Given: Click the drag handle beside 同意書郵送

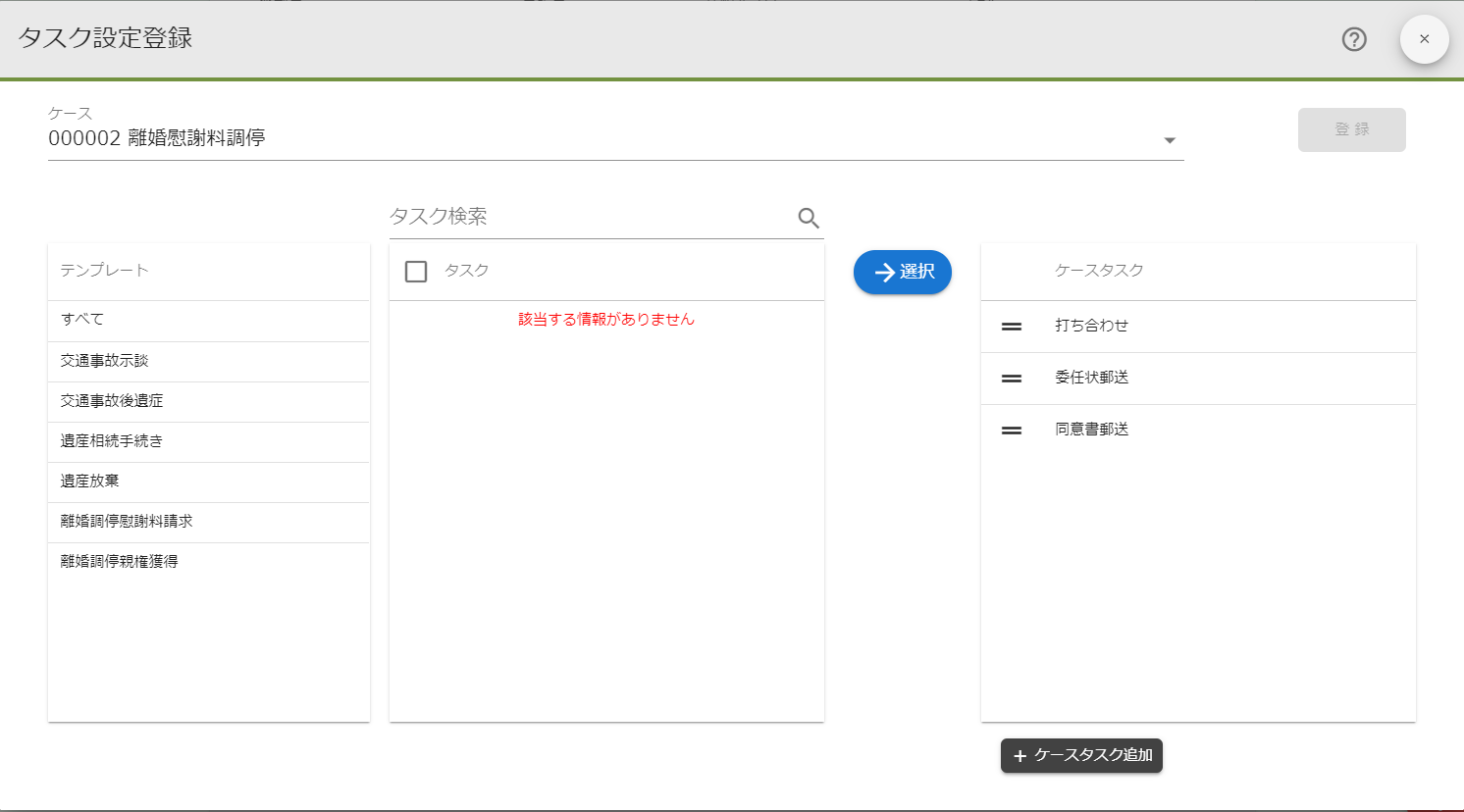Looking at the screenshot, I should (1011, 429).
